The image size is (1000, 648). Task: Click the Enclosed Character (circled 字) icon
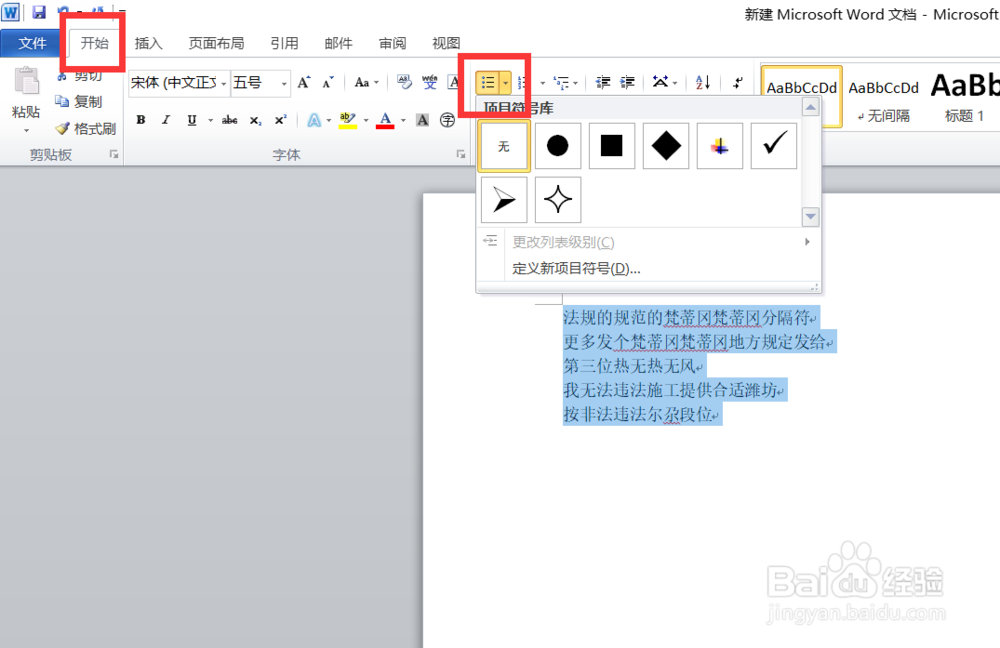tap(447, 120)
